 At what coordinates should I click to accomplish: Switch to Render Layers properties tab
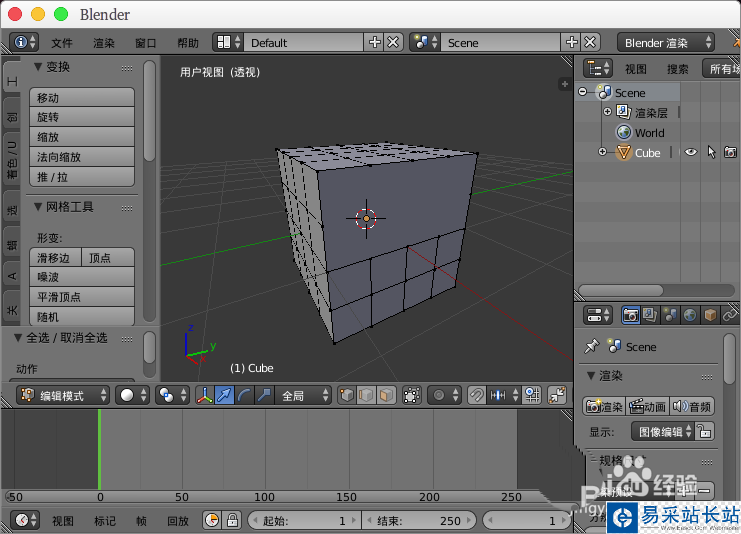[650, 315]
